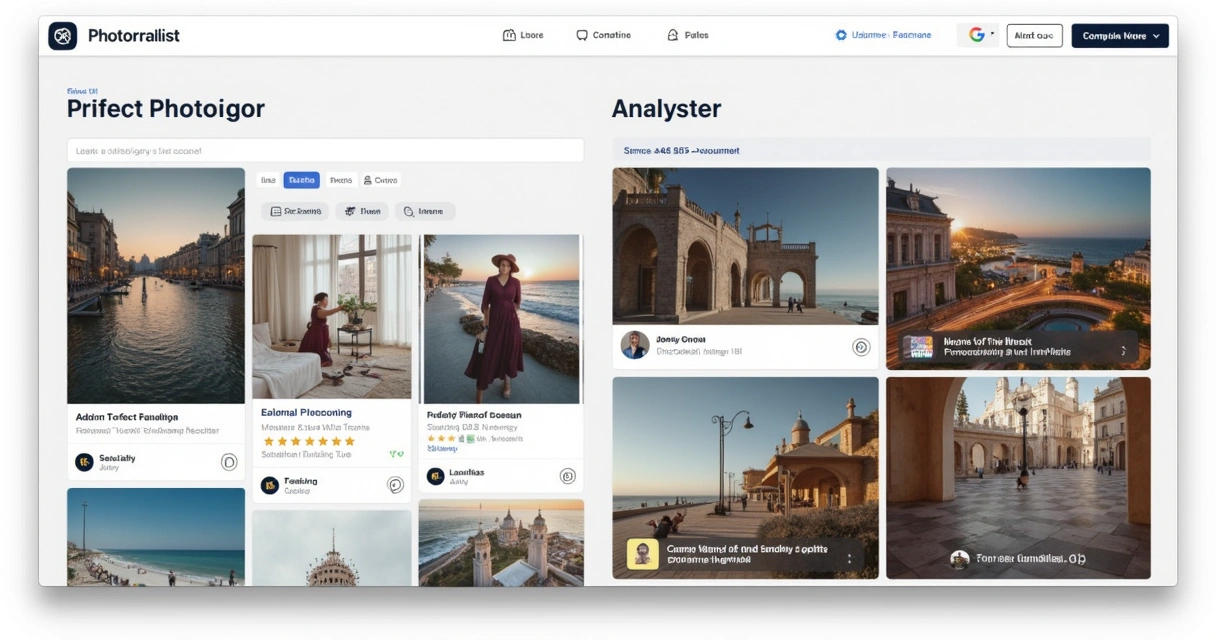Expand the chevron on coastal city overlay
This screenshot has width=1216, height=640.
(1123, 351)
